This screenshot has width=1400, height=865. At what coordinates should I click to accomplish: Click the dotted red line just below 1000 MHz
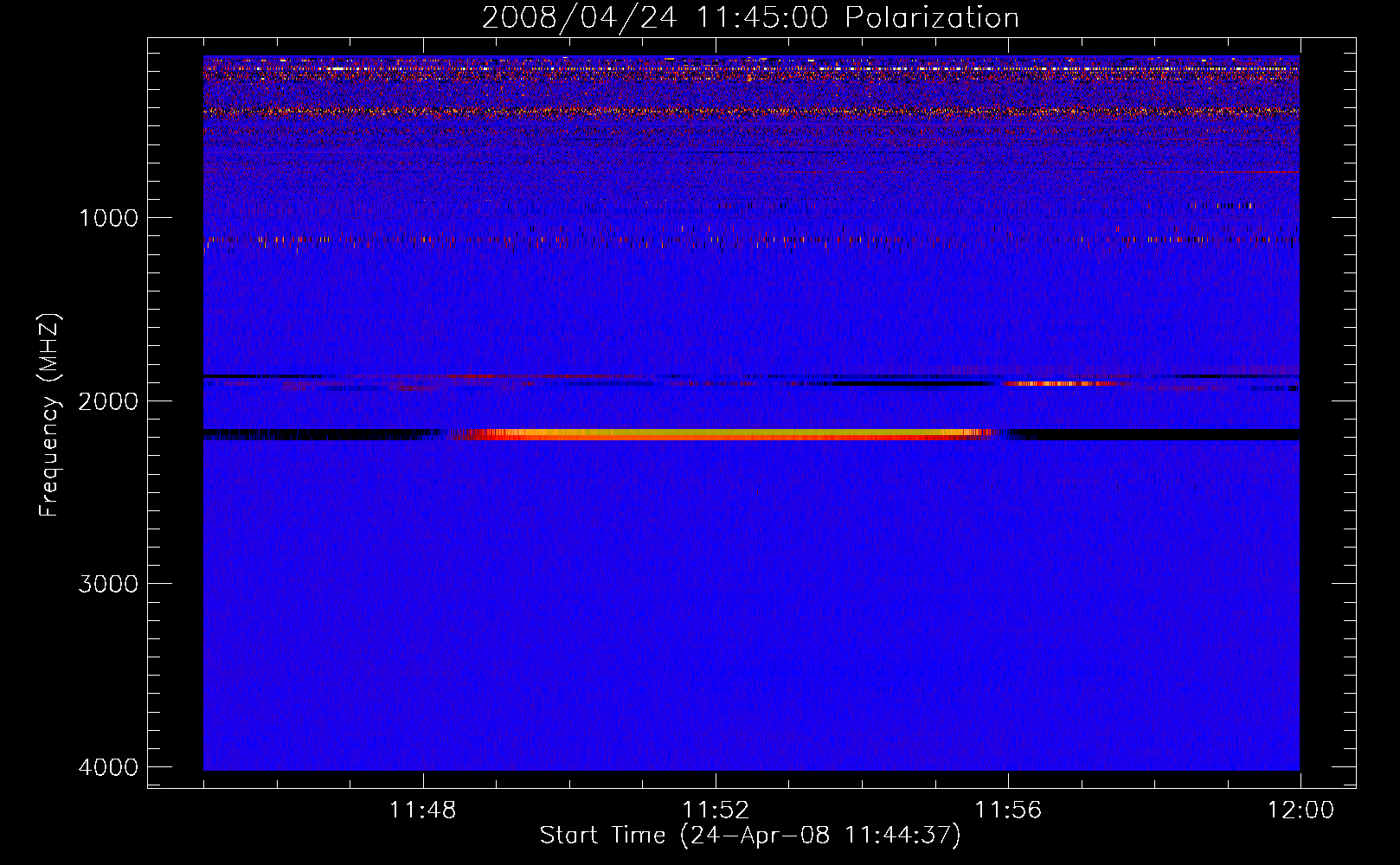pos(606,240)
